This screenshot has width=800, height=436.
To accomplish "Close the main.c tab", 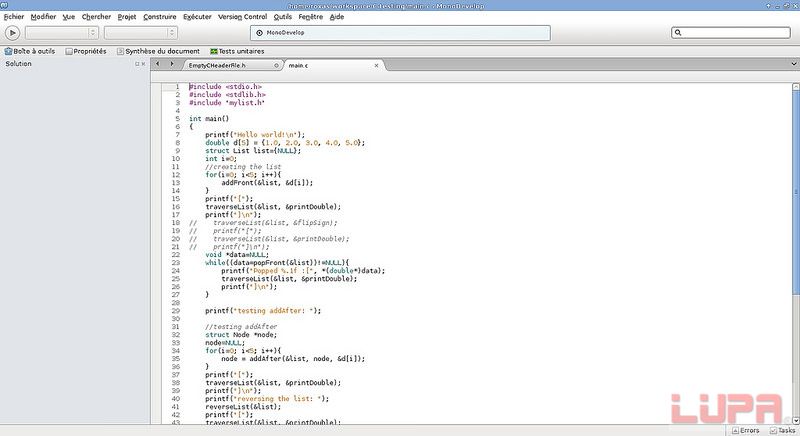I will [x=377, y=65].
